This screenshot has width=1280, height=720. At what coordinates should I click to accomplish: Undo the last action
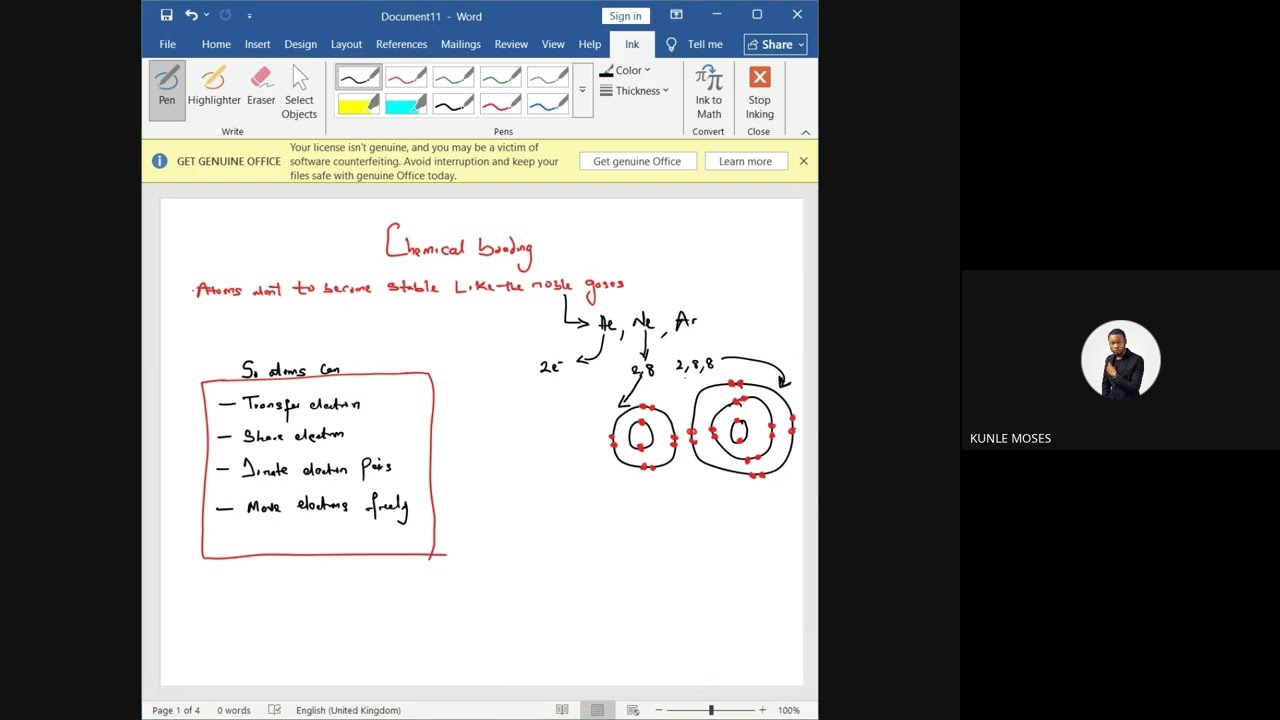(x=191, y=15)
